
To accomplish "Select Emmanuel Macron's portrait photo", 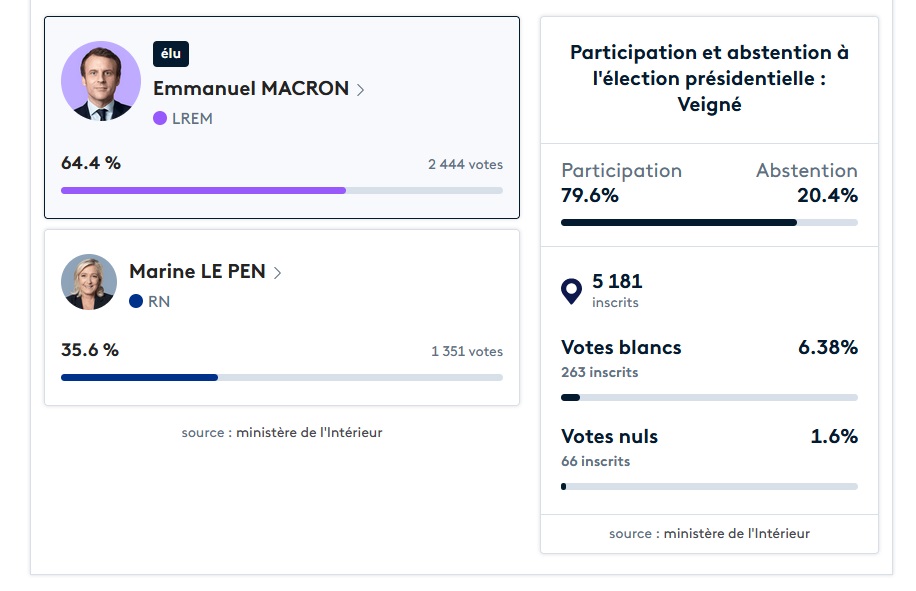I will (101, 81).
